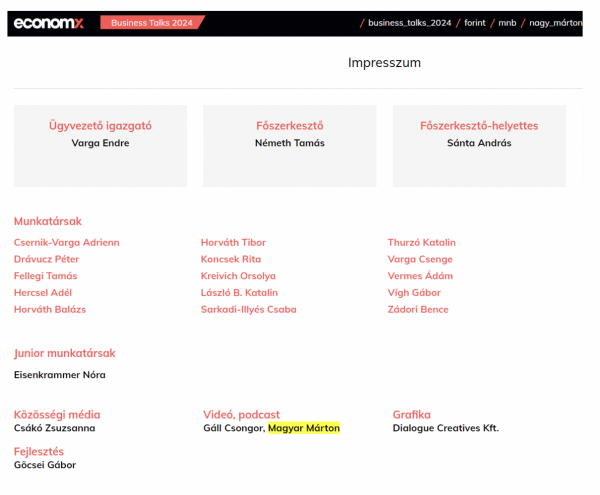
Task: Open the Business Talks 2024 banner
Action: (x=152, y=23)
